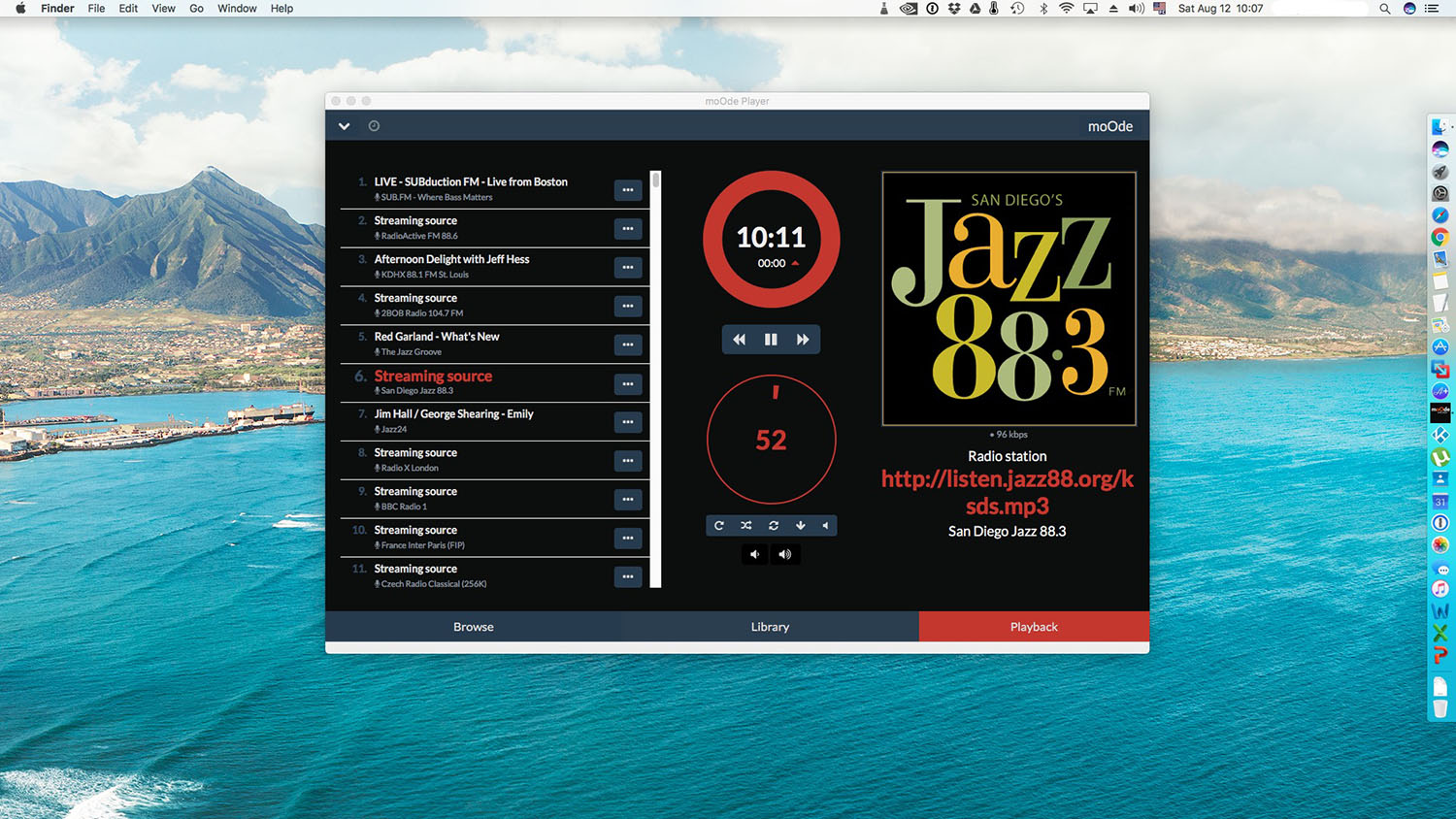
Task: Decrease volume with the quieter speaker button
Action: pos(754,555)
